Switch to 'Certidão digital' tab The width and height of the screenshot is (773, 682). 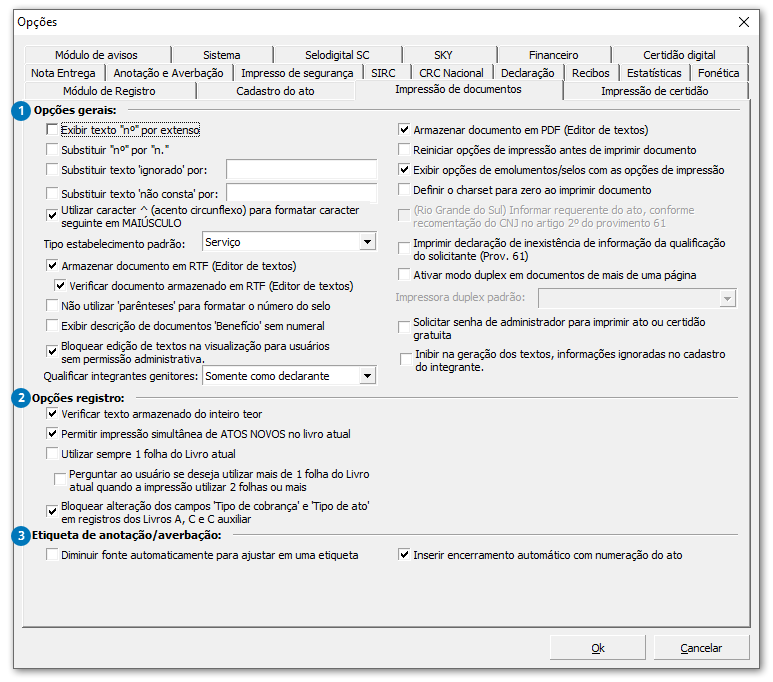pos(679,55)
